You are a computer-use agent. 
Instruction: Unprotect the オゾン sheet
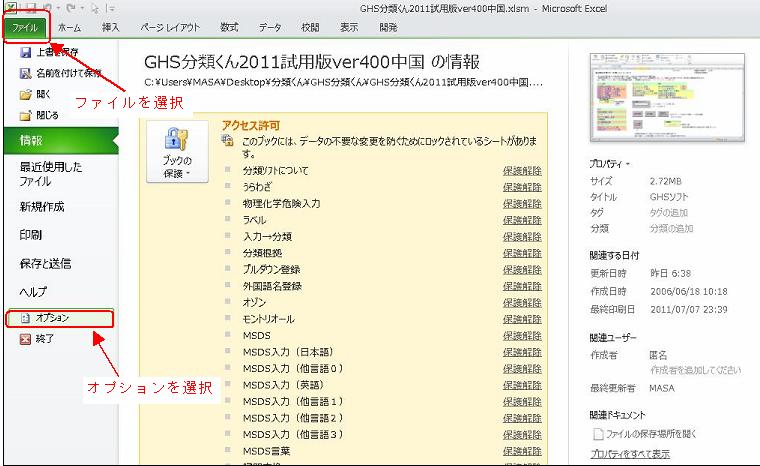tap(522, 303)
